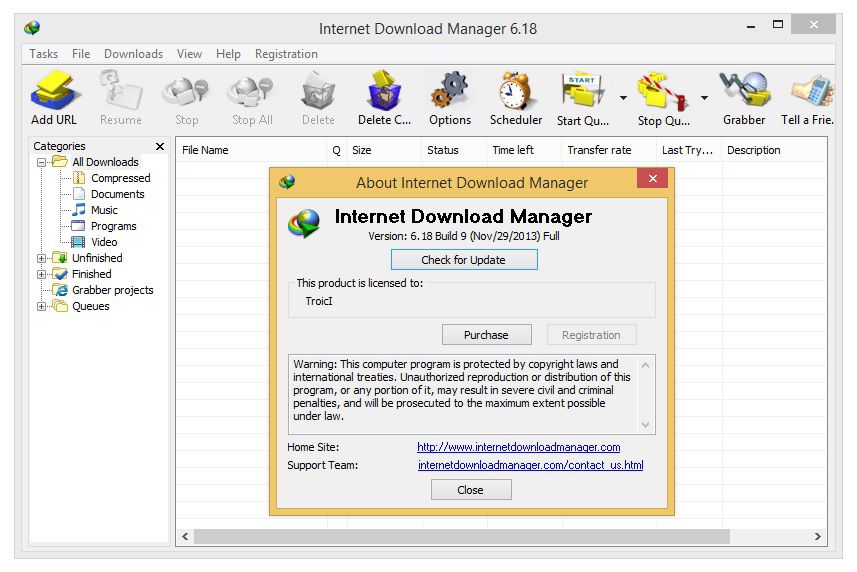Open the View menu
857x572 pixels.
click(189, 54)
